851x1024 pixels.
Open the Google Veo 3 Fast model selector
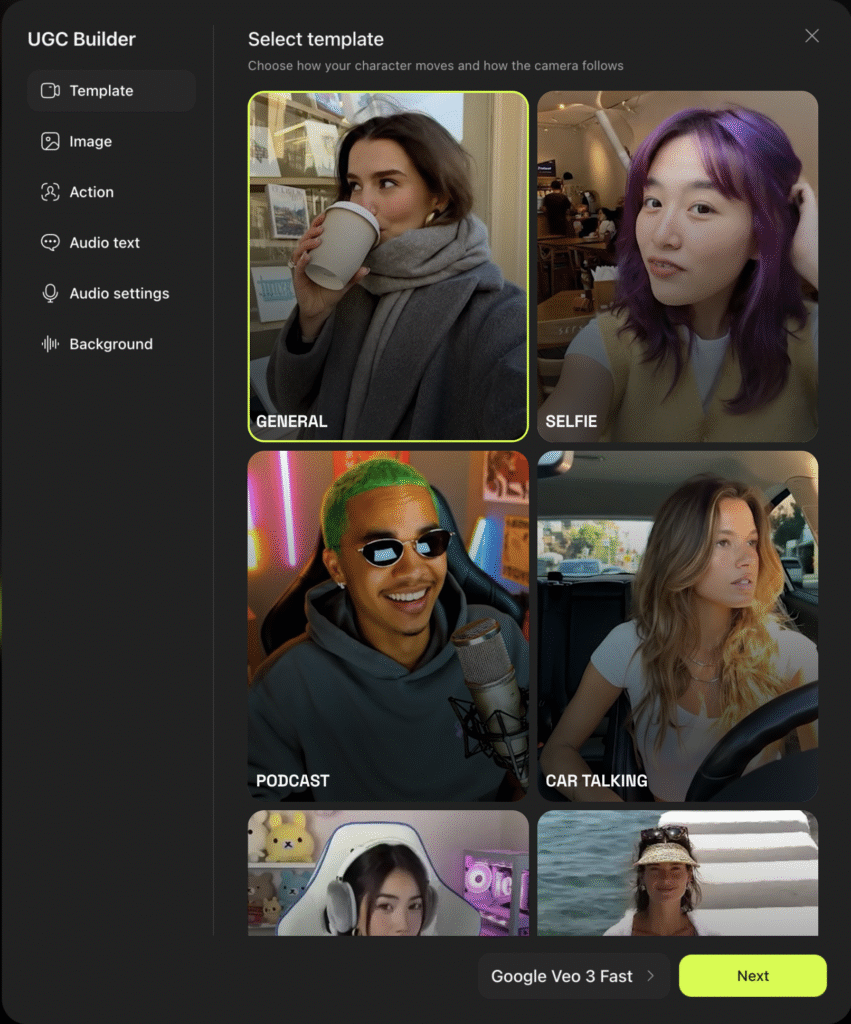pos(573,976)
